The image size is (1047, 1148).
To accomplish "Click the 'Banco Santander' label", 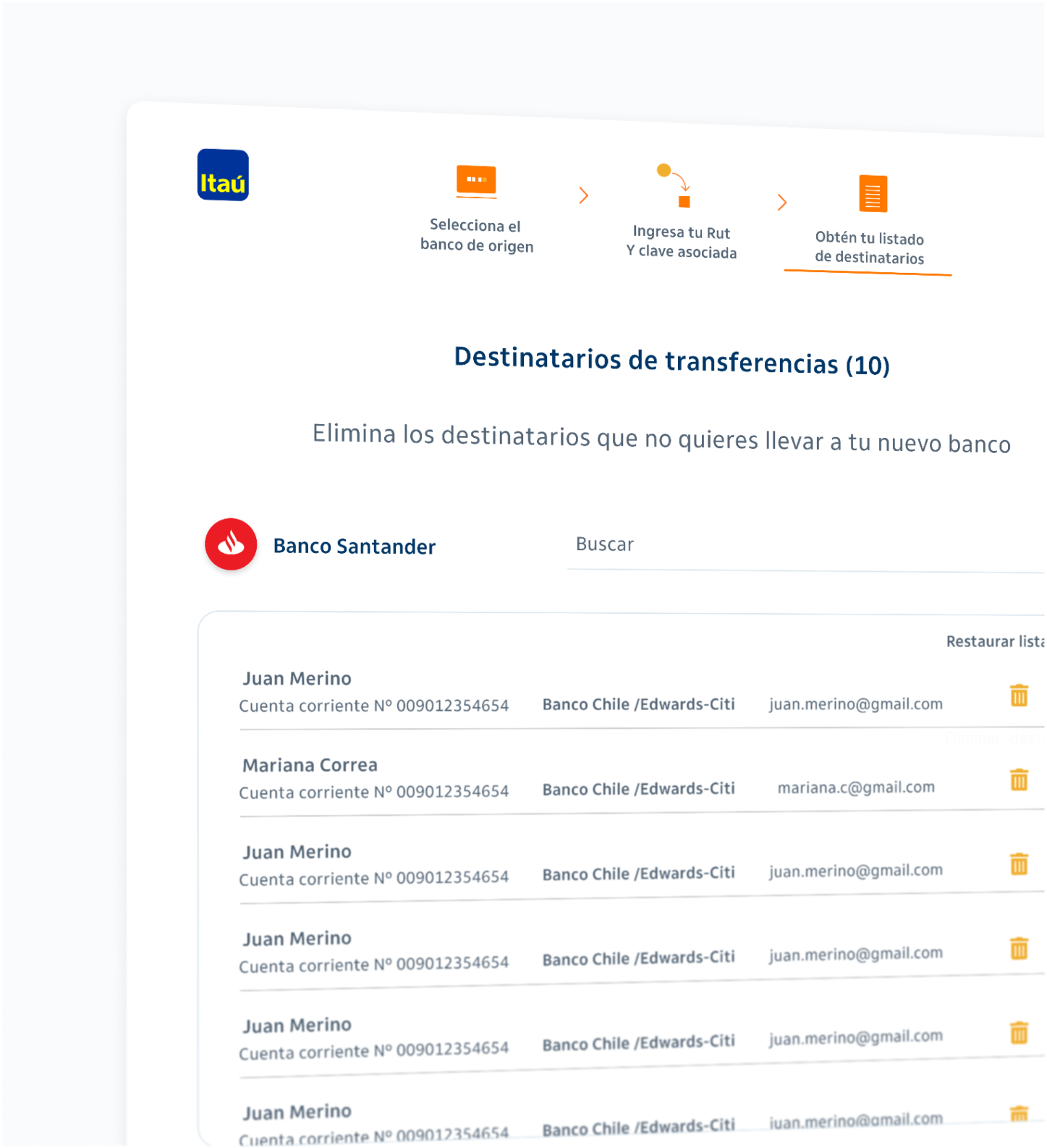I will point(355,546).
